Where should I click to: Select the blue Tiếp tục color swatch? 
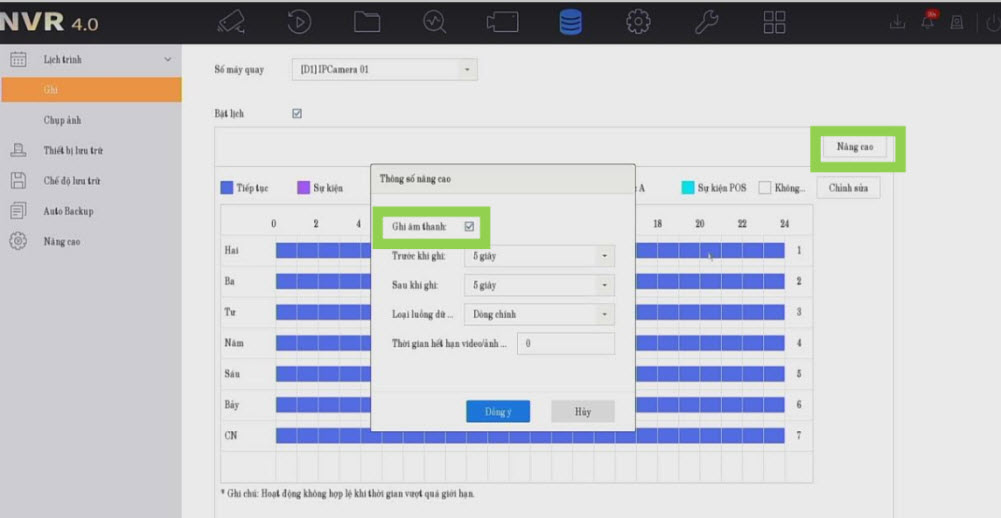[227, 188]
